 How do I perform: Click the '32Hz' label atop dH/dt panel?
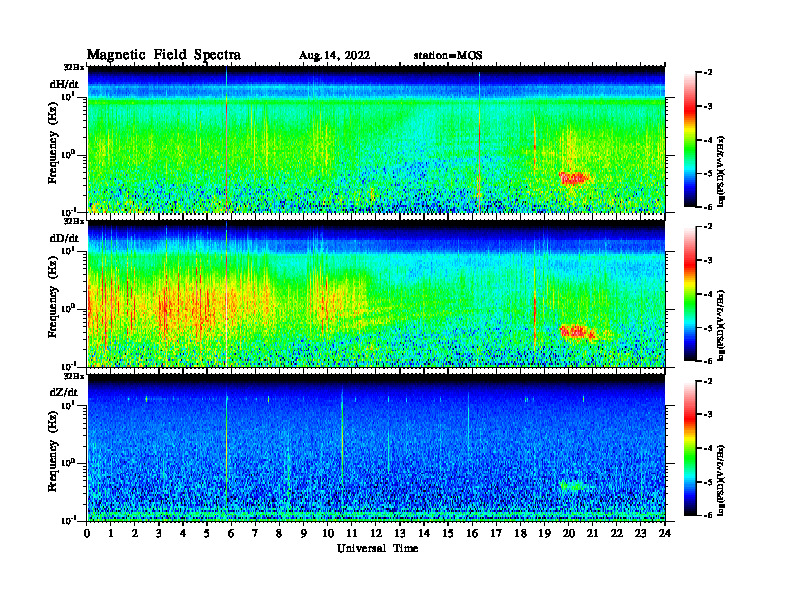coord(74,67)
